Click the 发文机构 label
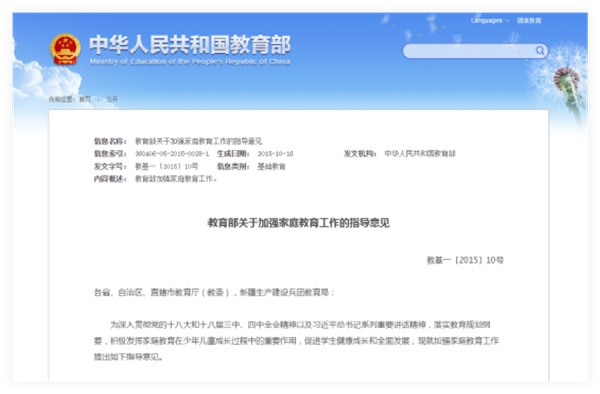Image resolution: width=600 pixels, height=394 pixels. 360,154
